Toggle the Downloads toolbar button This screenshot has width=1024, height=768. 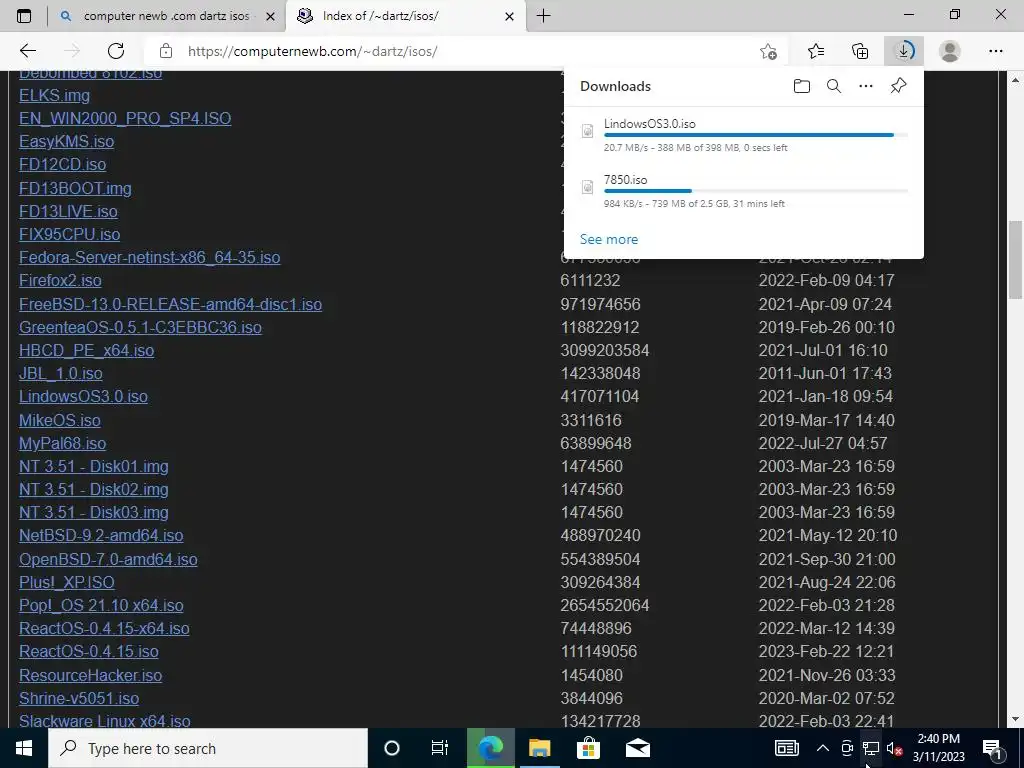pyautogui.click(x=904, y=51)
